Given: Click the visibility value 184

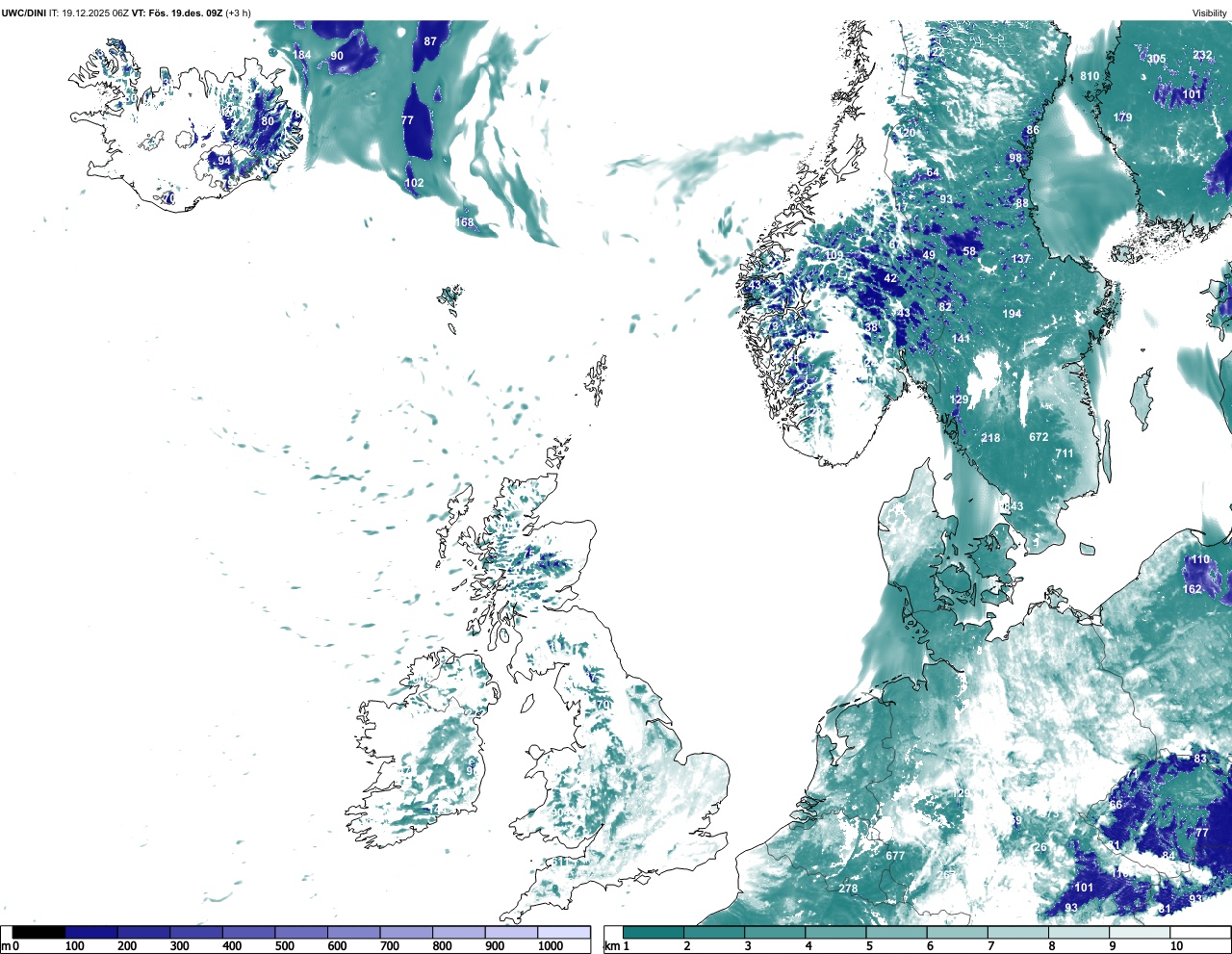Looking at the screenshot, I should click(x=301, y=55).
